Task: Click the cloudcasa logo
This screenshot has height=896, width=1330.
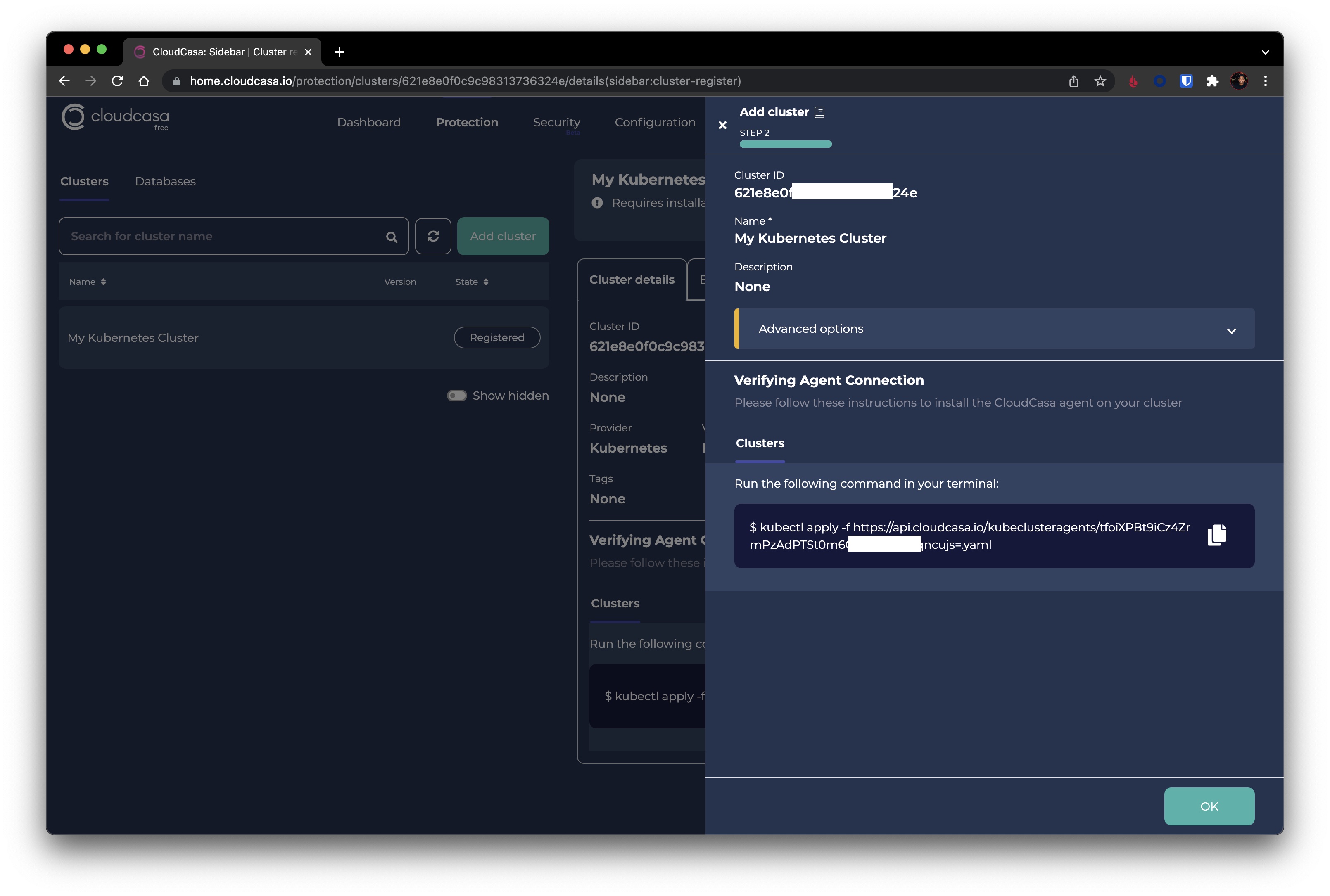Action: click(115, 117)
